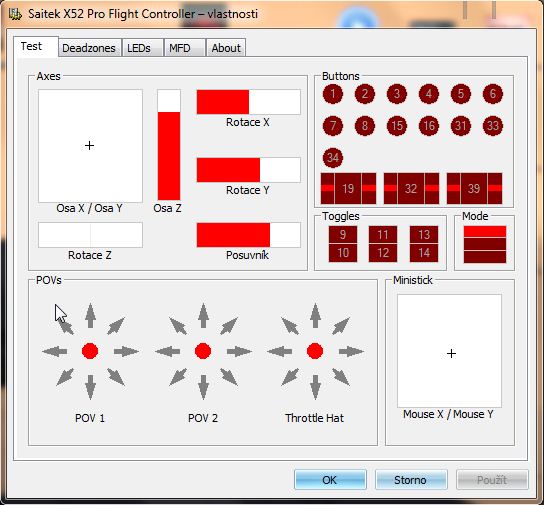Click Throttle Hat up arrow
544x505 pixels.
tap(315, 316)
